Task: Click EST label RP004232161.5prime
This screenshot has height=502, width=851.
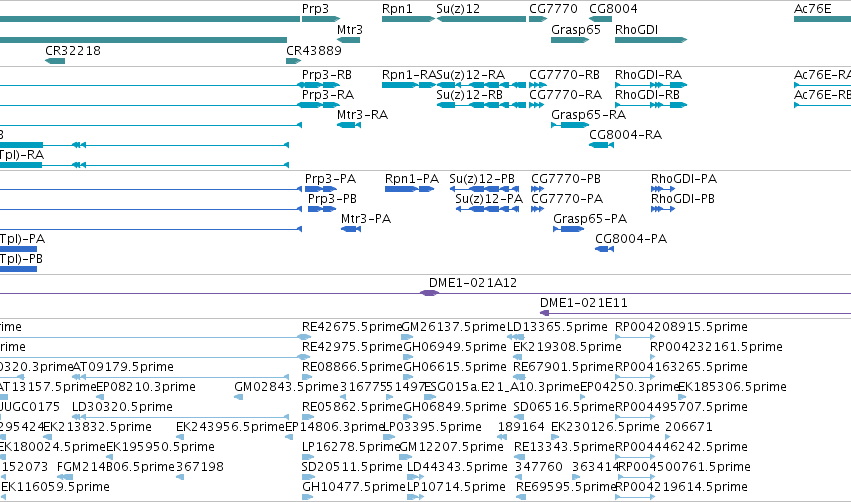Action: (716, 347)
